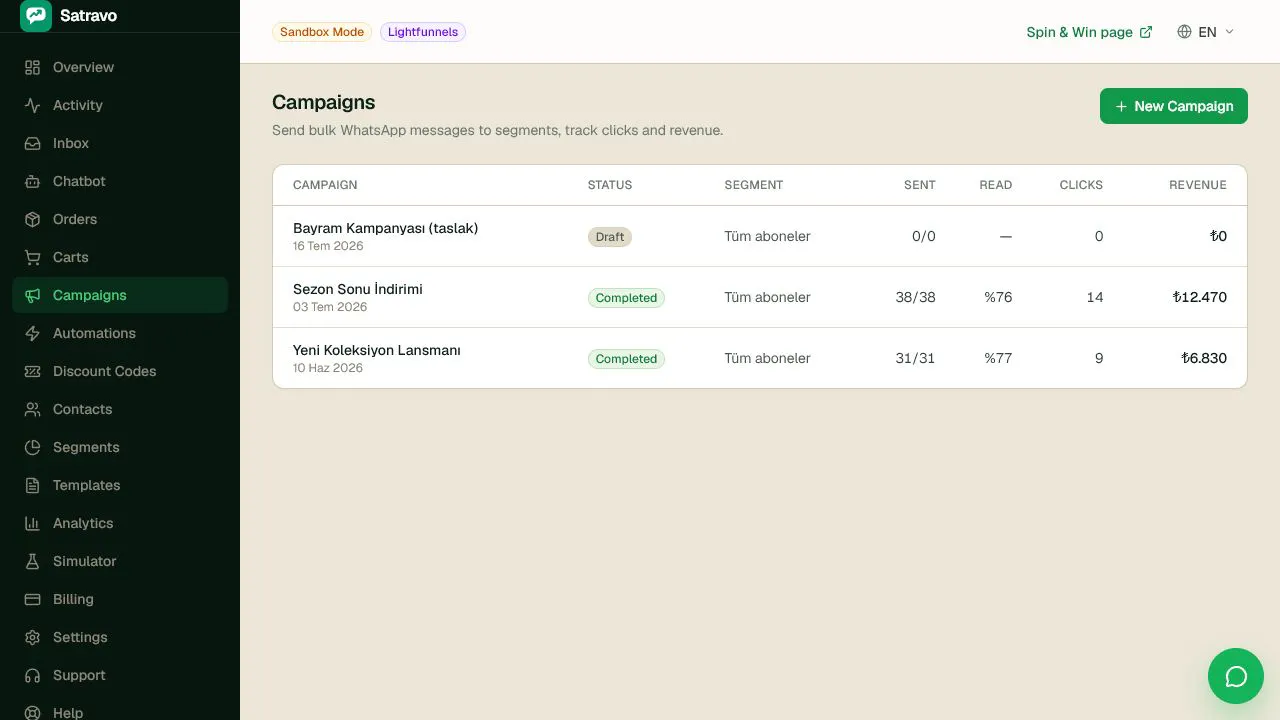Open Inbox from sidebar
The height and width of the screenshot is (720, 1280).
tap(120, 143)
